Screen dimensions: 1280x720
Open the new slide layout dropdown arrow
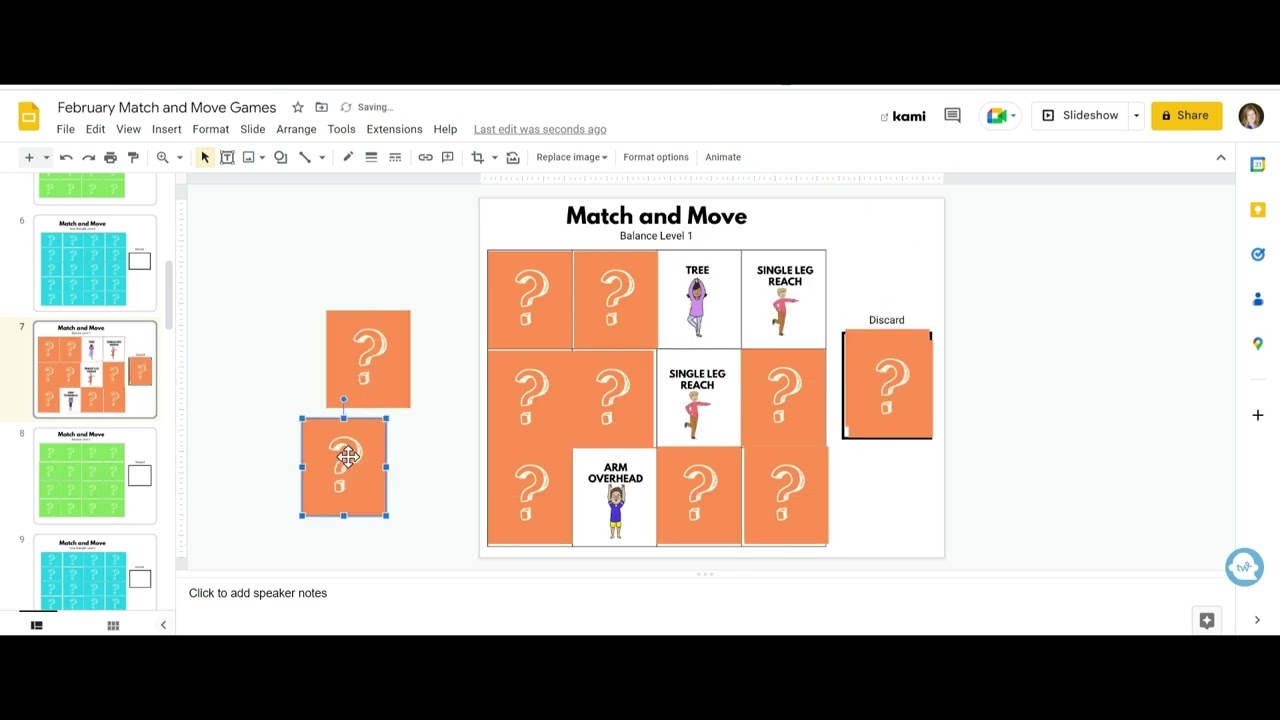(x=46, y=157)
